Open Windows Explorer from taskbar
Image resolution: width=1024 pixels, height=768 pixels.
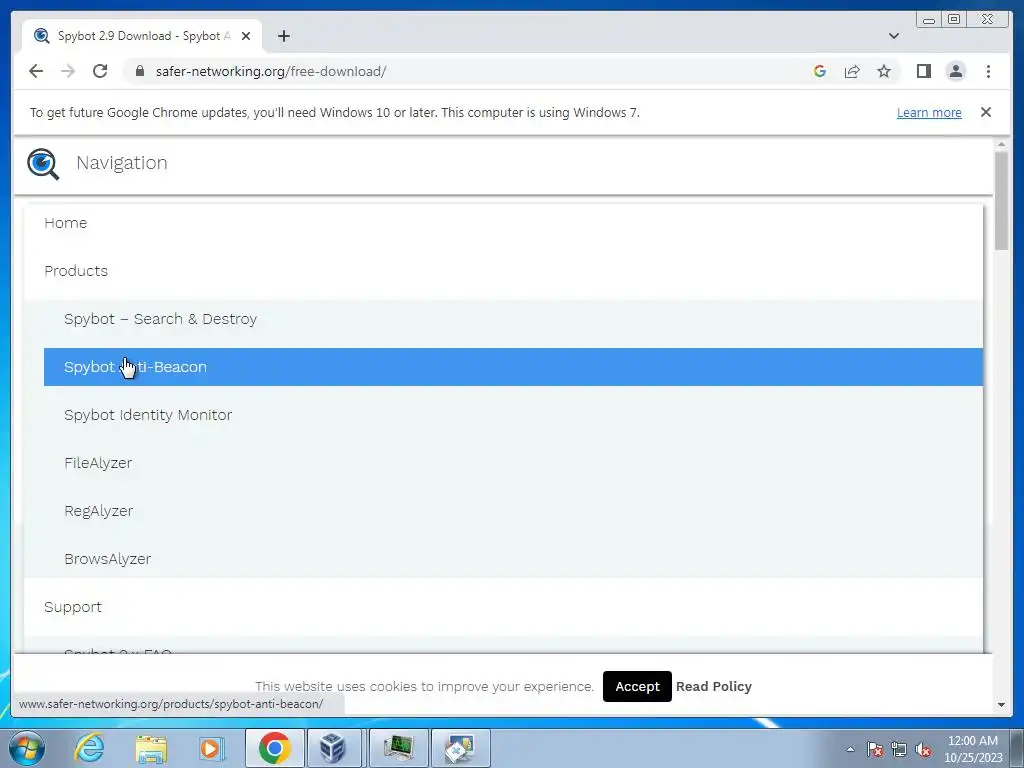pyautogui.click(x=151, y=748)
